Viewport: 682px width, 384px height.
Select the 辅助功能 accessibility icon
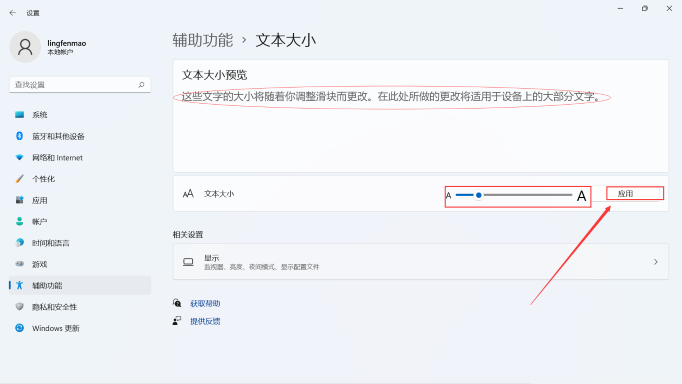point(20,285)
